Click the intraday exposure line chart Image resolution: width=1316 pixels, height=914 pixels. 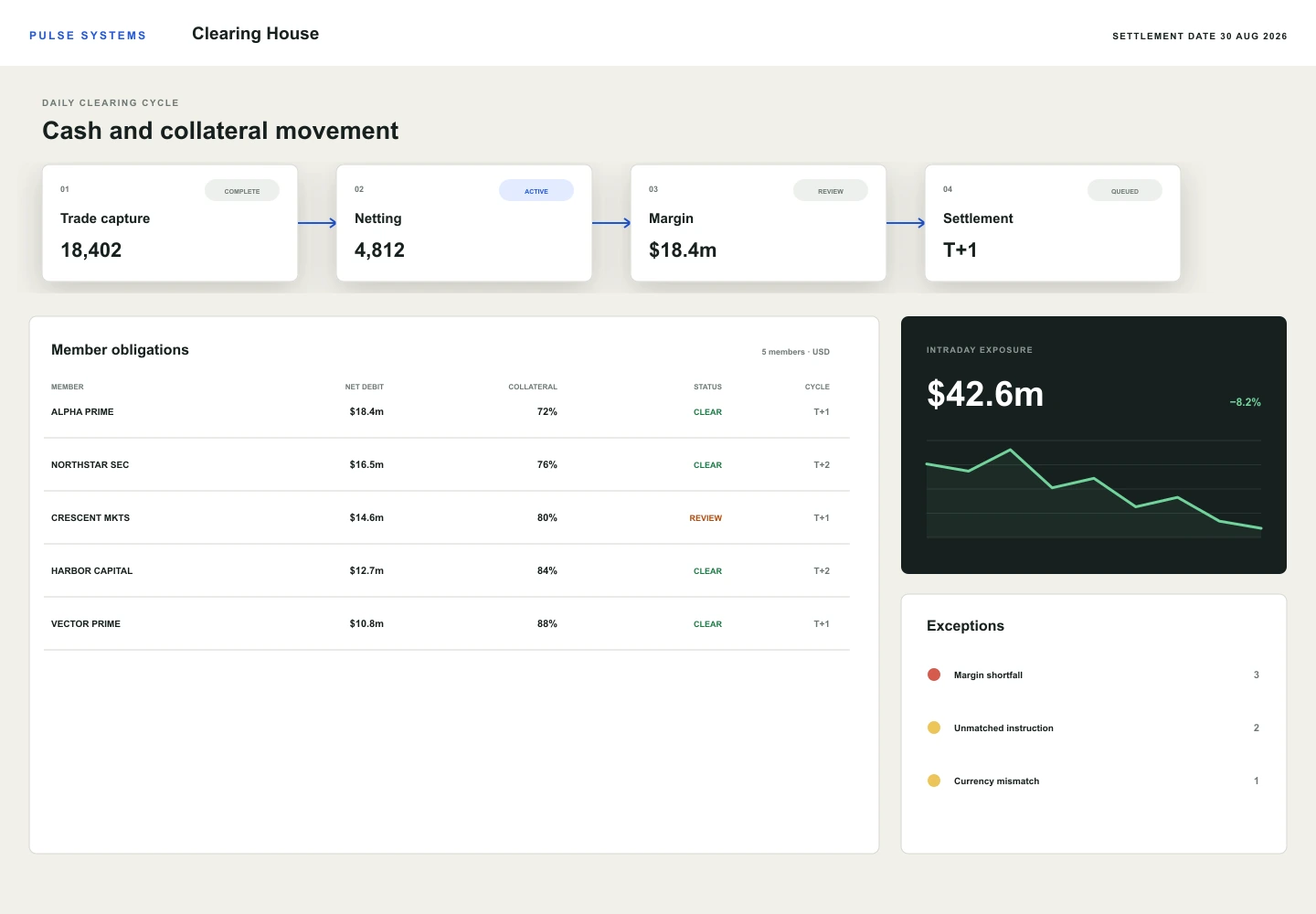pyautogui.click(x=1094, y=489)
